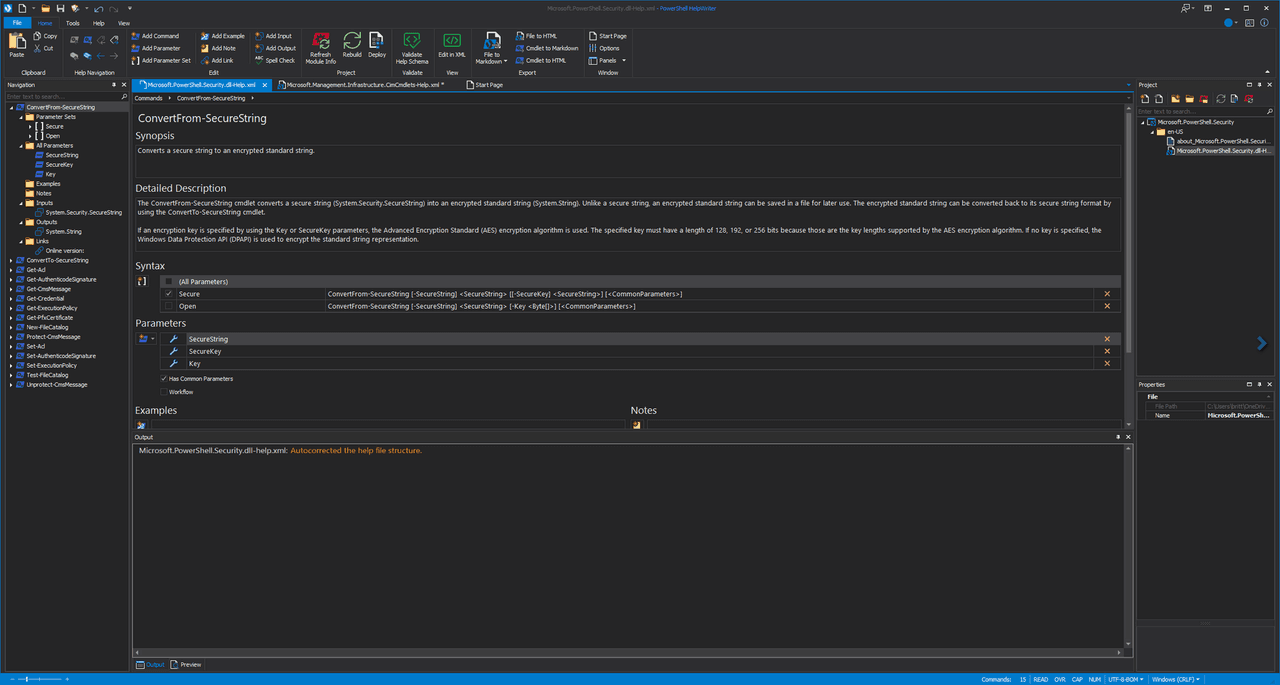Select Set-ExecutionPolicy in Navigation tree
Screen dimensions: 1280x685
pyautogui.click(x=51, y=365)
